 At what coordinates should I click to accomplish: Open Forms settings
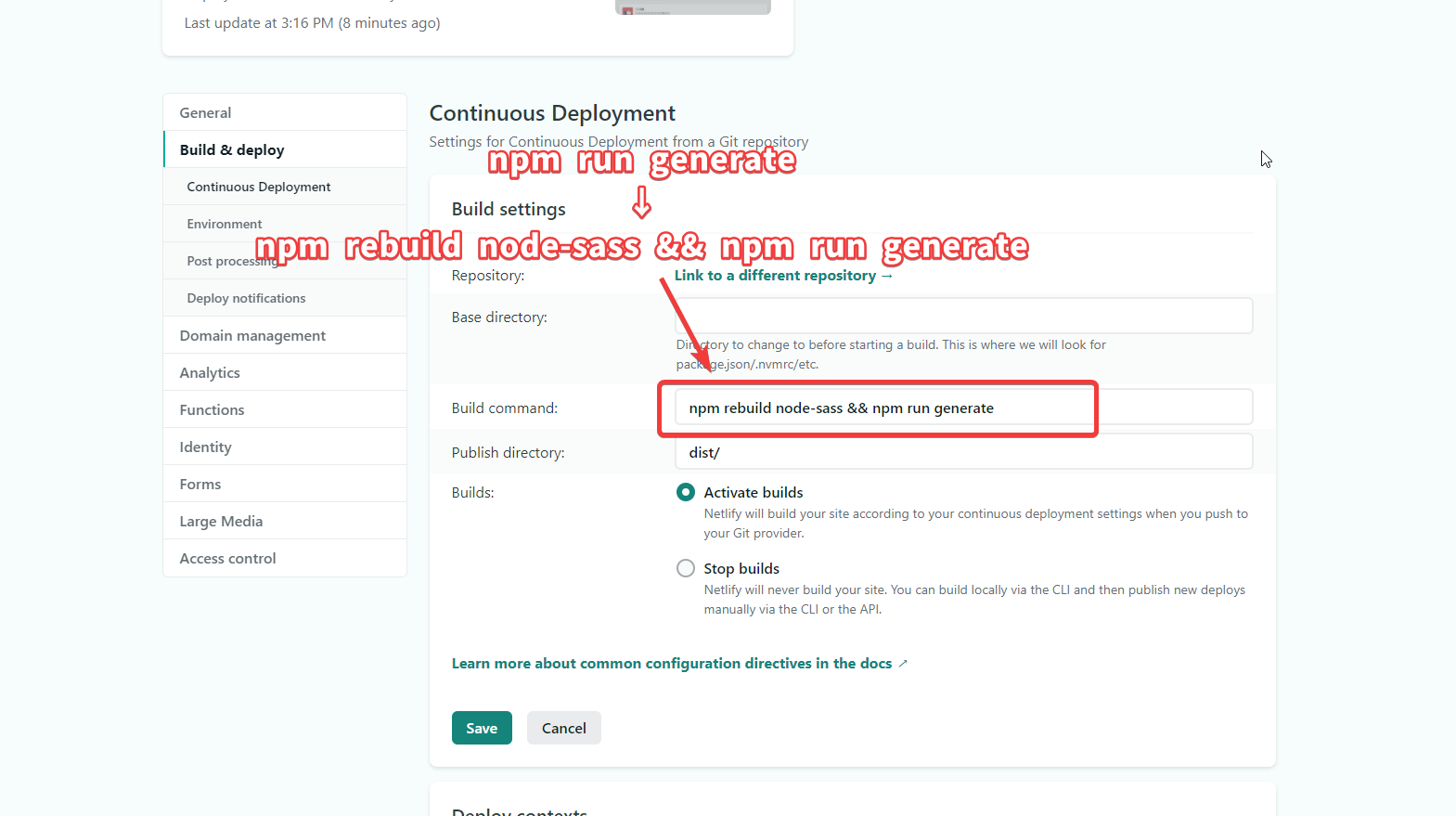click(285, 484)
